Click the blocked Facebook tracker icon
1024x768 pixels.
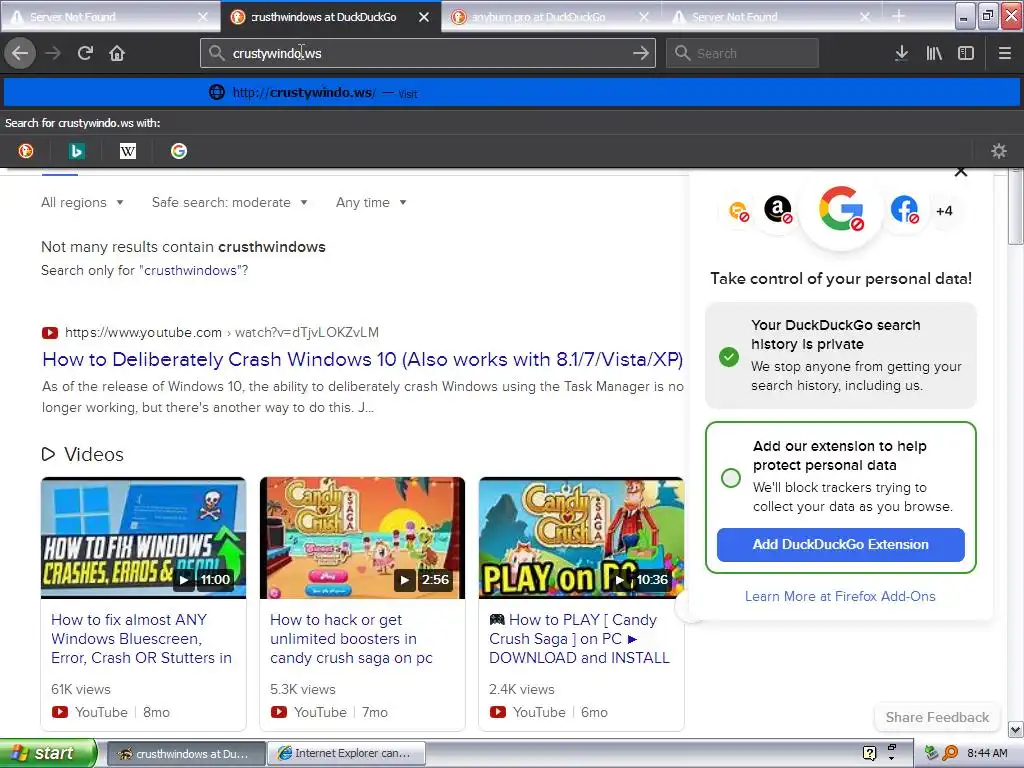(x=904, y=210)
